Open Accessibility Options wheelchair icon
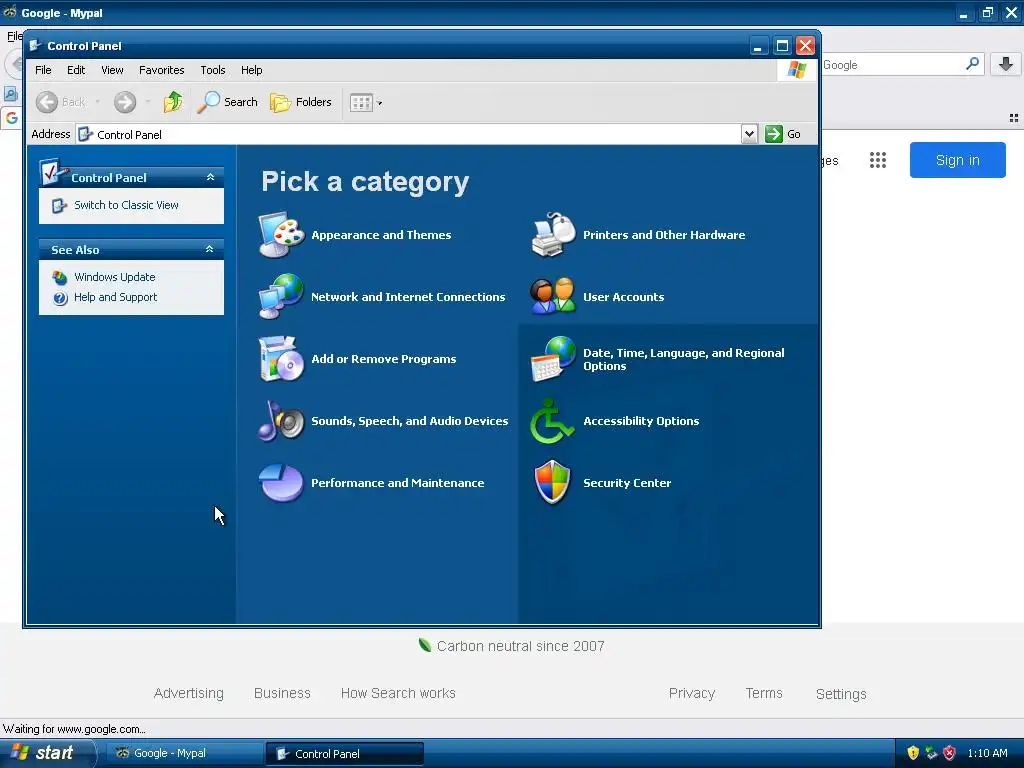This screenshot has width=1024, height=768. click(x=552, y=421)
